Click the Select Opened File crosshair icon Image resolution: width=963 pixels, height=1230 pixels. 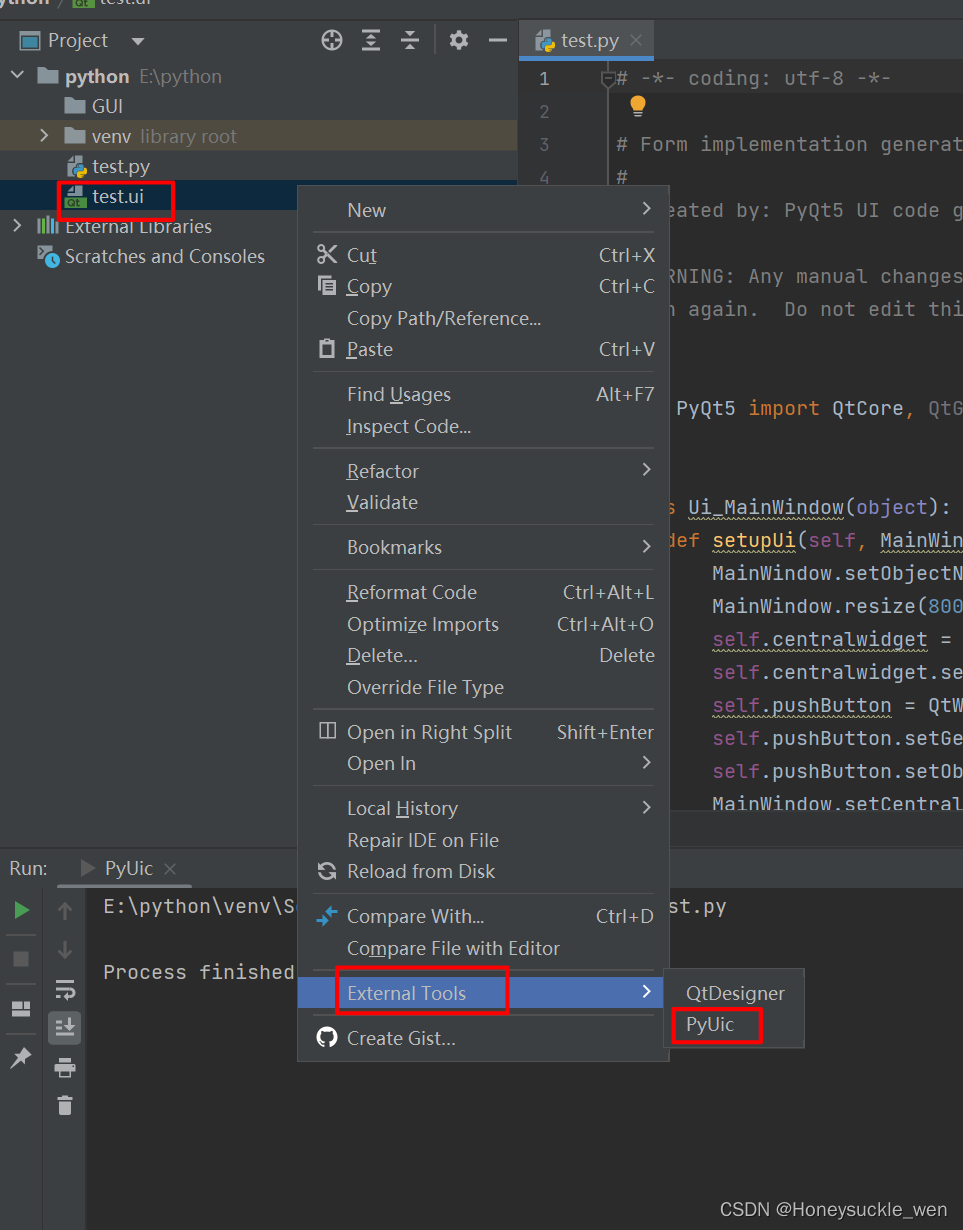(x=331, y=40)
